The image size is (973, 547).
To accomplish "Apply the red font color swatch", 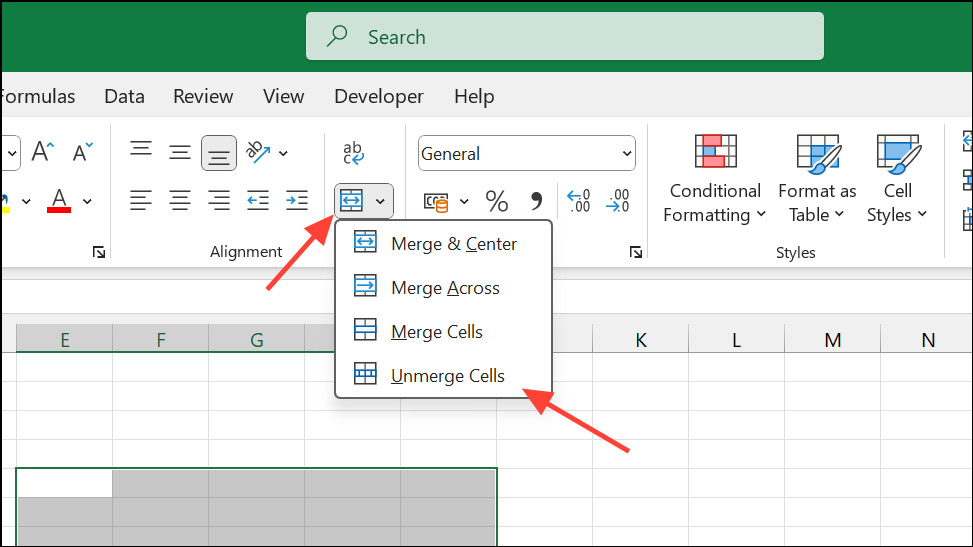I will point(59,201).
